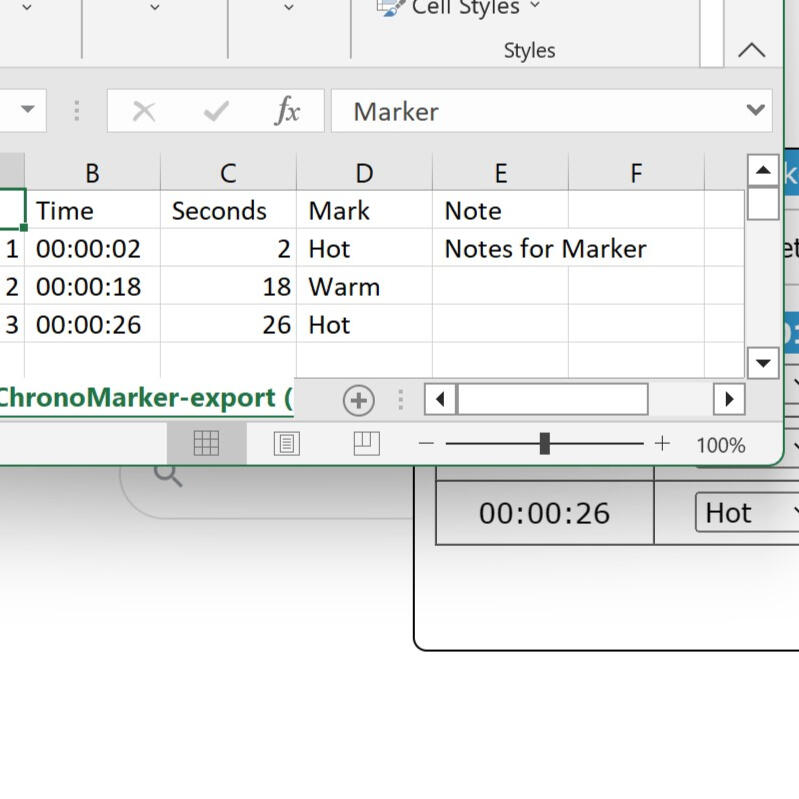
Task: Select the ChronoMarker-export sheet tab
Action: (145, 398)
